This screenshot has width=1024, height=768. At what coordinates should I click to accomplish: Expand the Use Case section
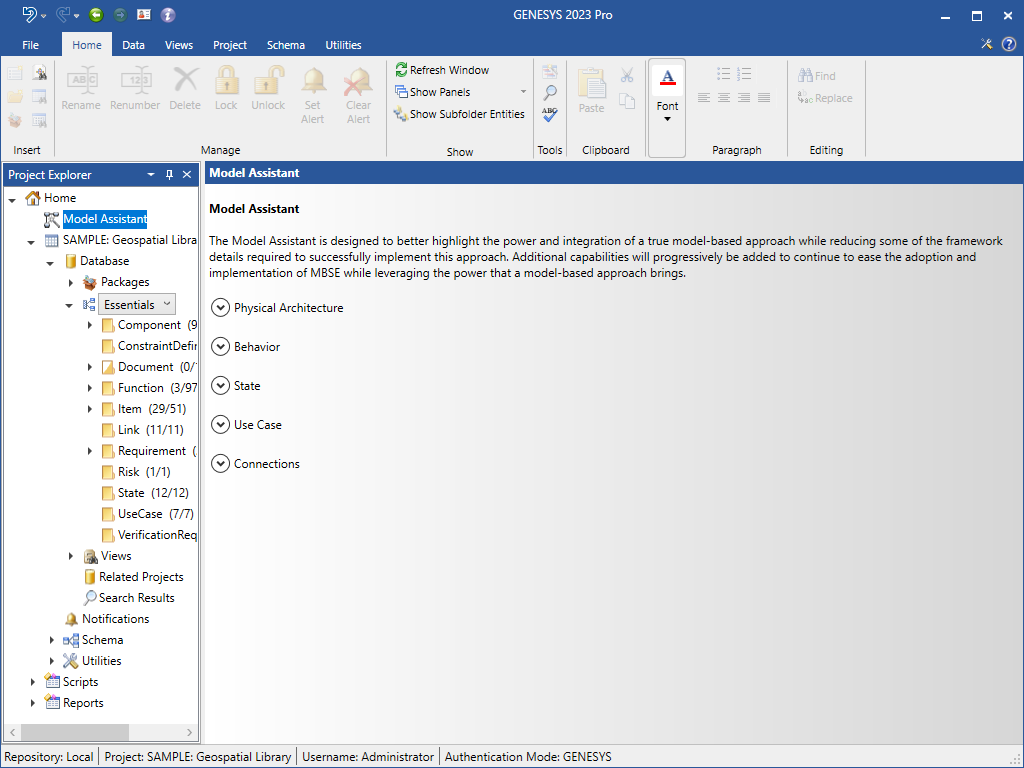(221, 424)
